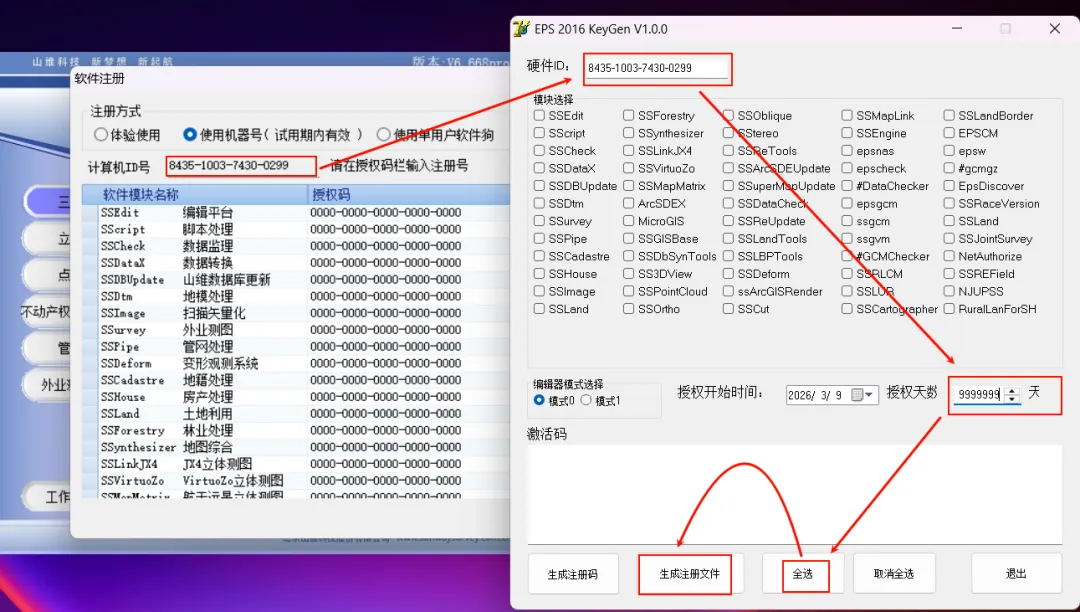Tick the NJUPSS module checkbox

click(x=949, y=291)
